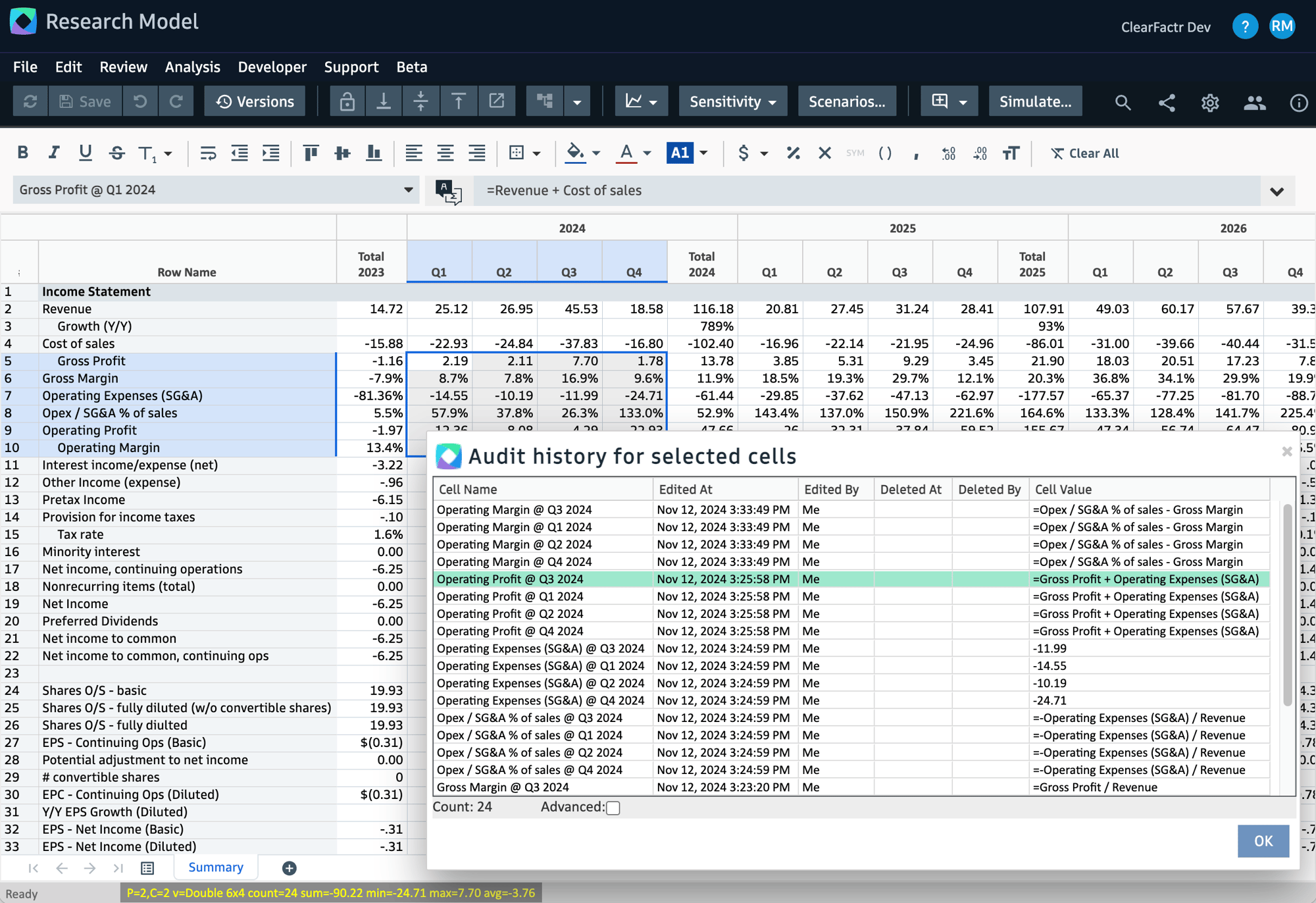Click the download arrow icon
The height and width of the screenshot is (903, 1316).
[384, 101]
